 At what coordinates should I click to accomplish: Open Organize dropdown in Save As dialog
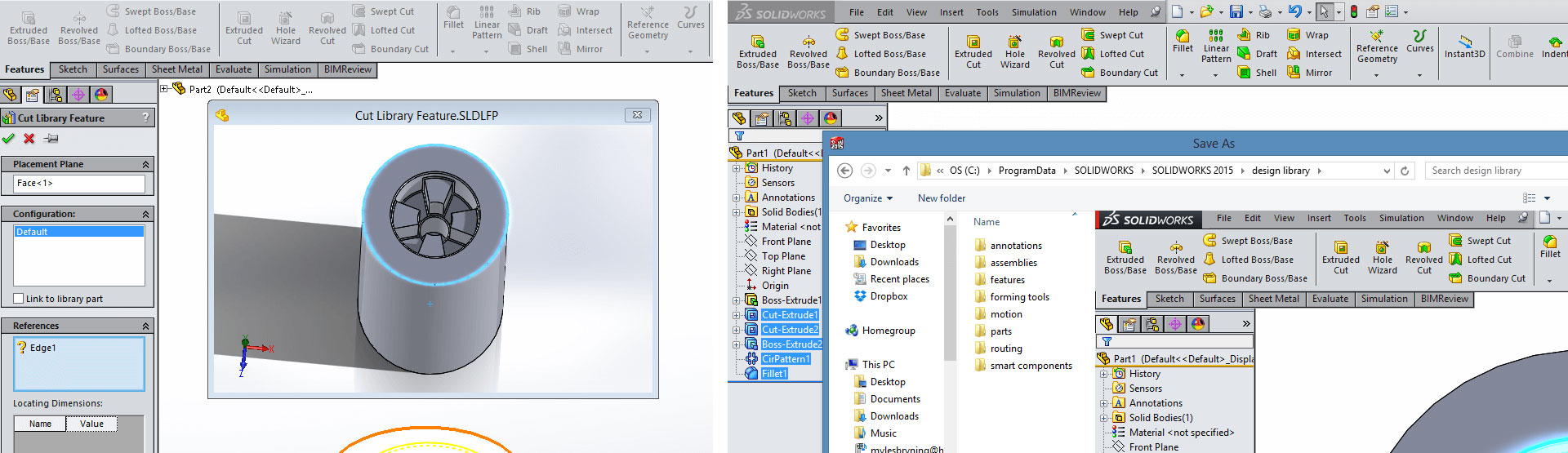[x=868, y=198]
